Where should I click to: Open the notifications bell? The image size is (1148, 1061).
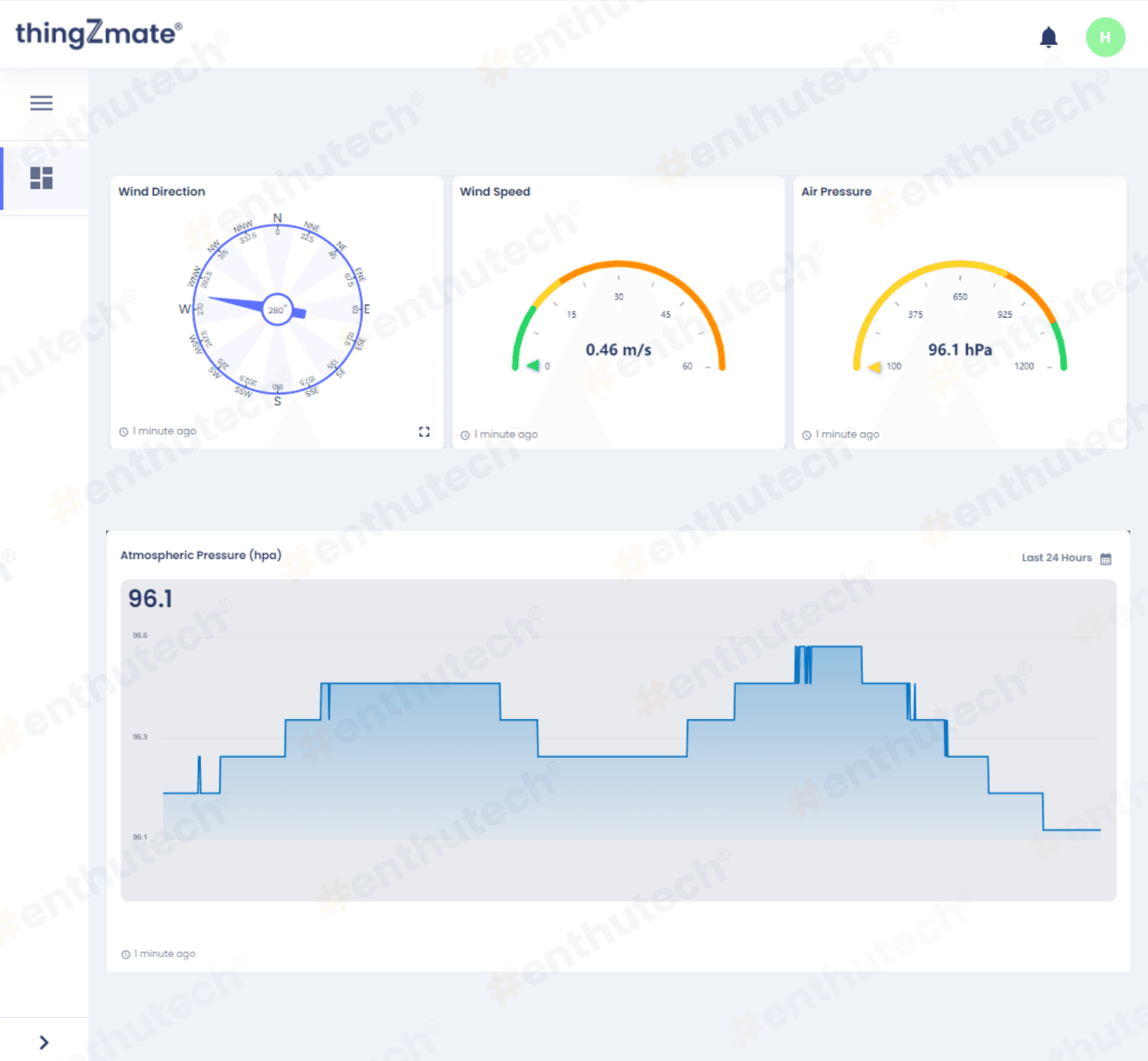coord(1048,37)
